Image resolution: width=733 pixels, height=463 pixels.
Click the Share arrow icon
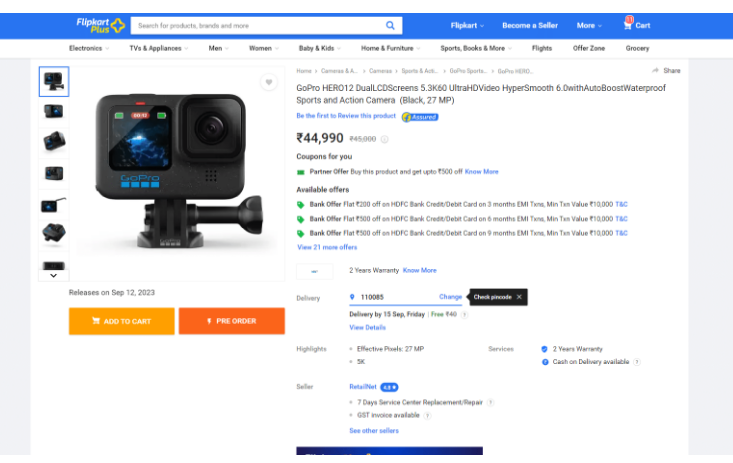click(655, 71)
